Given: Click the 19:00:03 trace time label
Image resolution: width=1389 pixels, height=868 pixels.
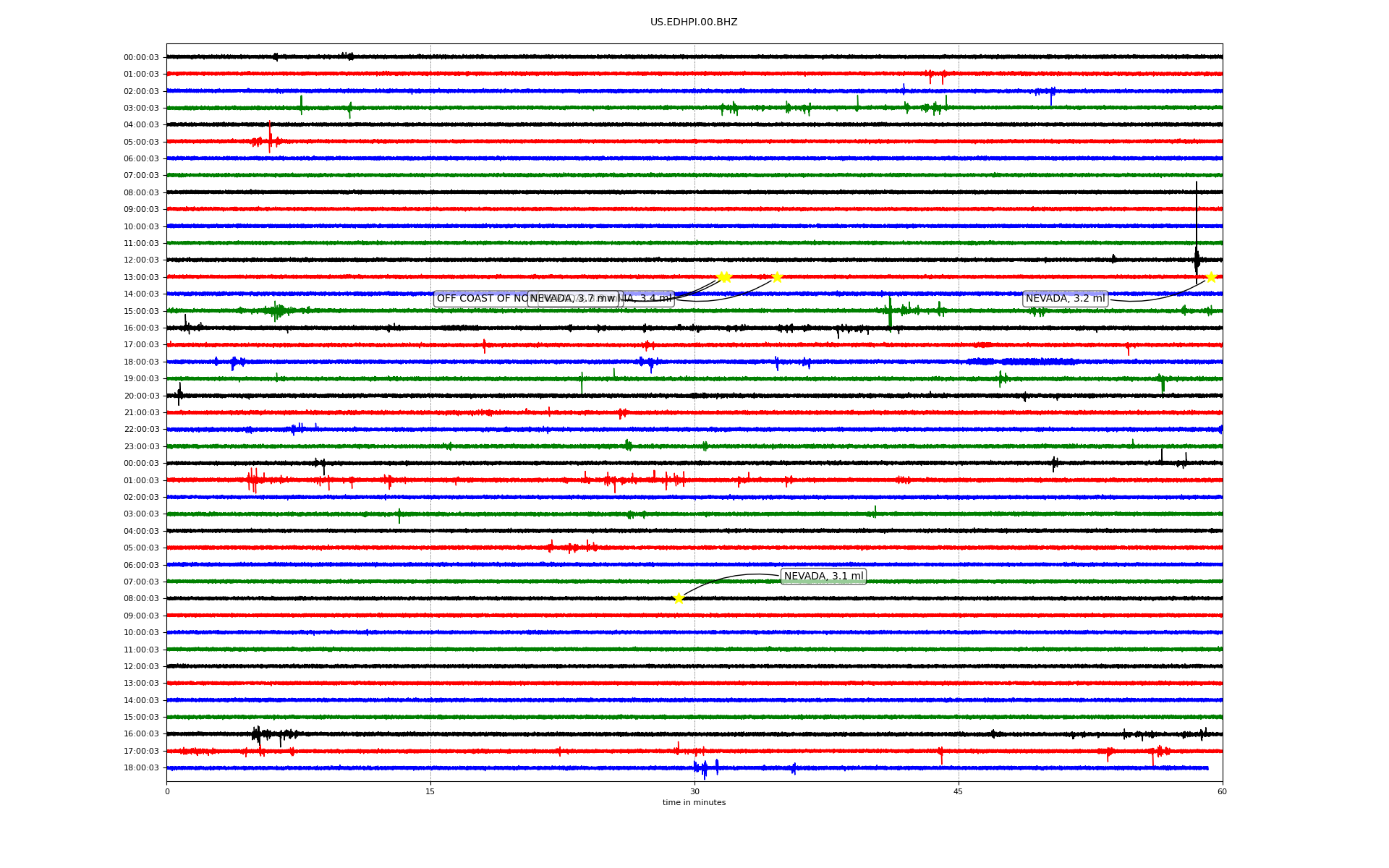Looking at the screenshot, I should (x=141, y=379).
